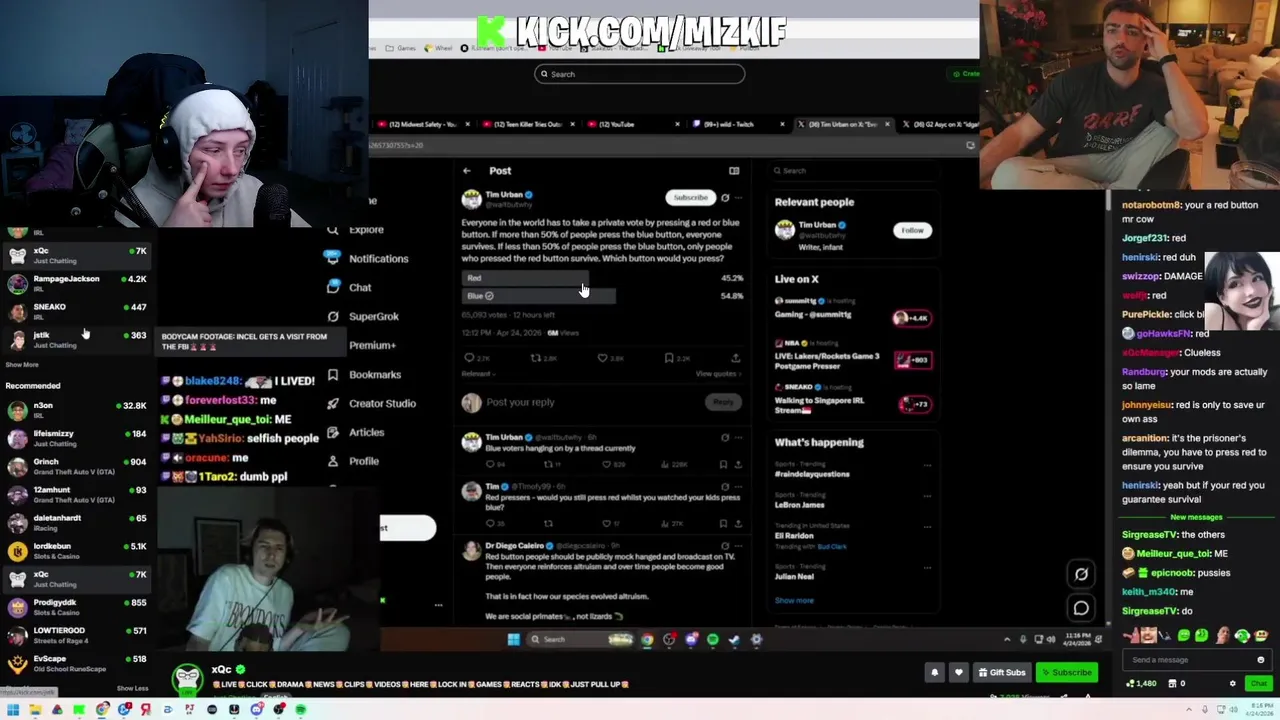Open more options dots on Tim Urban's post
The height and width of the screenshot is (720, 1280).
(x=738, y=198)
